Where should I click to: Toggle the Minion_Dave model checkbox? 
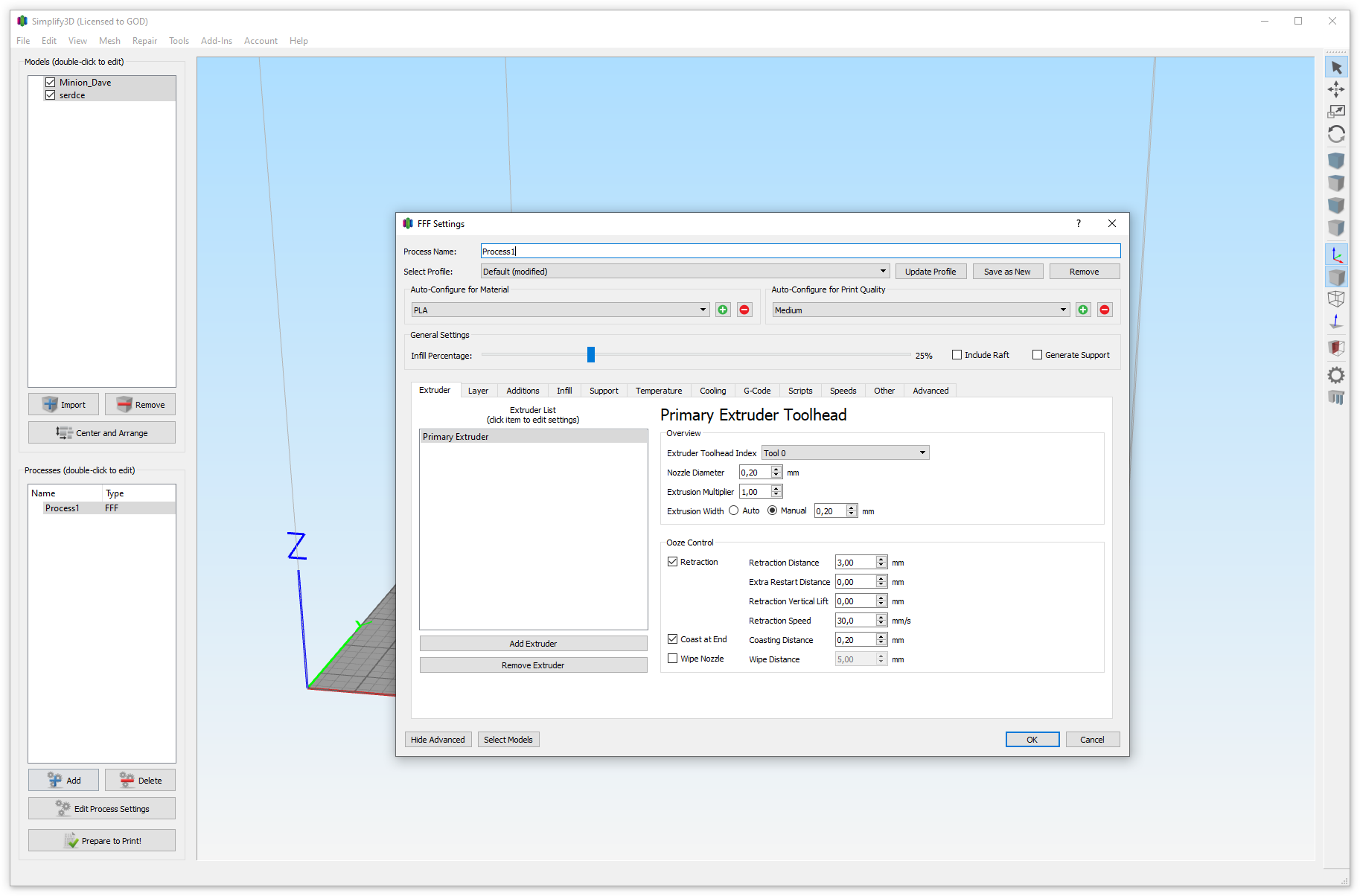(x=50, y=83)
